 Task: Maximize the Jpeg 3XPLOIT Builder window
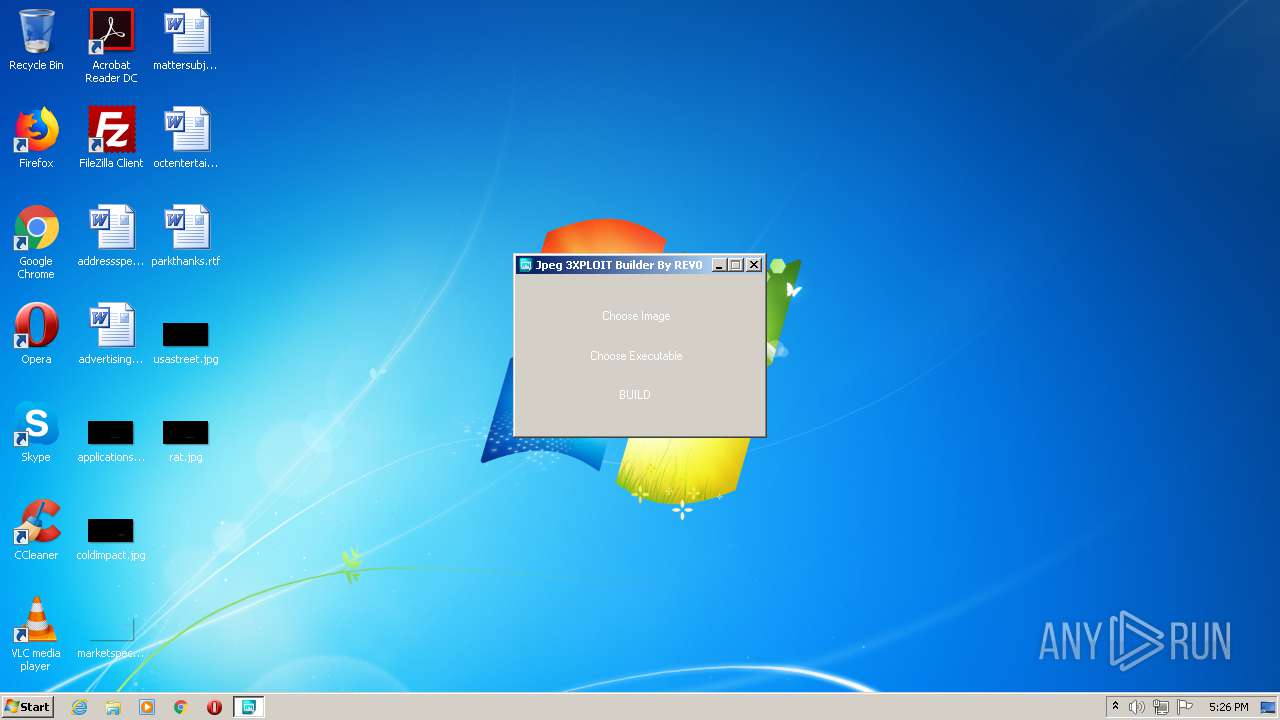click(736, 265)
